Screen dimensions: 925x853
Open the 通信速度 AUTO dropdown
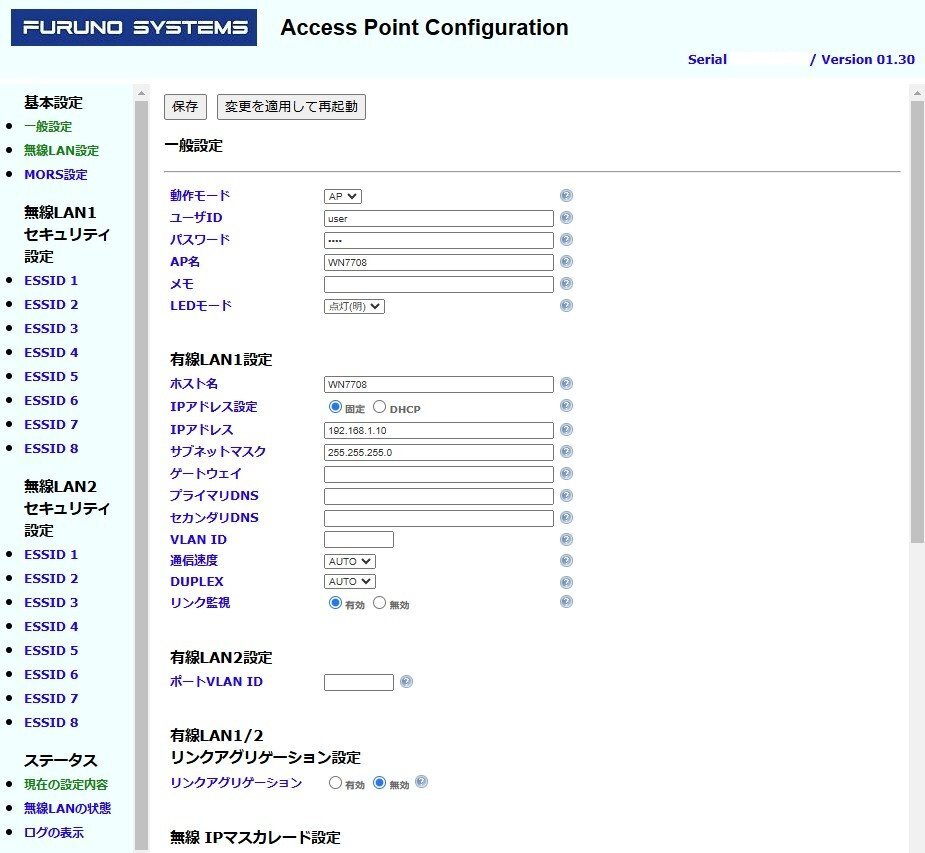pos(350,562)
